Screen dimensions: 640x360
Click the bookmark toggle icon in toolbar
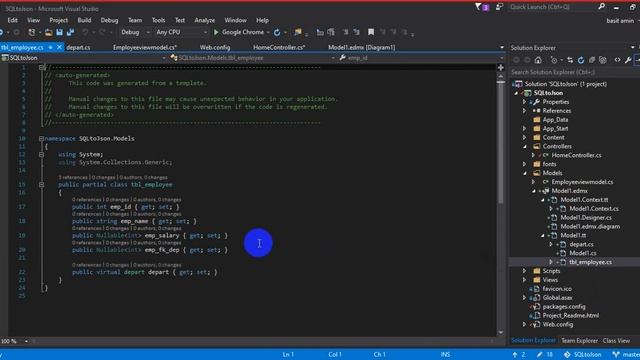point(371,32)
